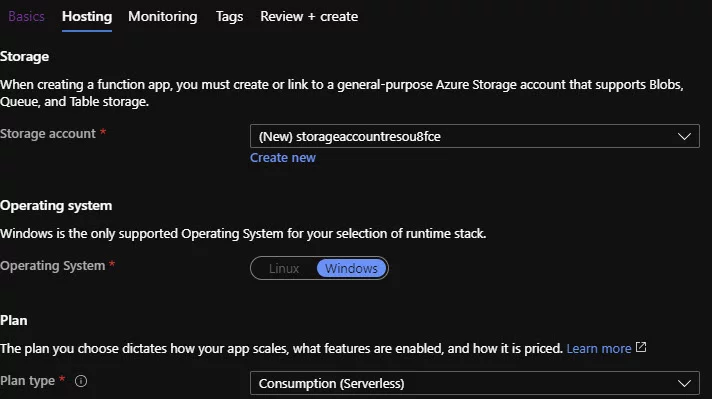712x399 pixels.
Task: Click Create new storage account link
Action: click(x=282, y=158)
